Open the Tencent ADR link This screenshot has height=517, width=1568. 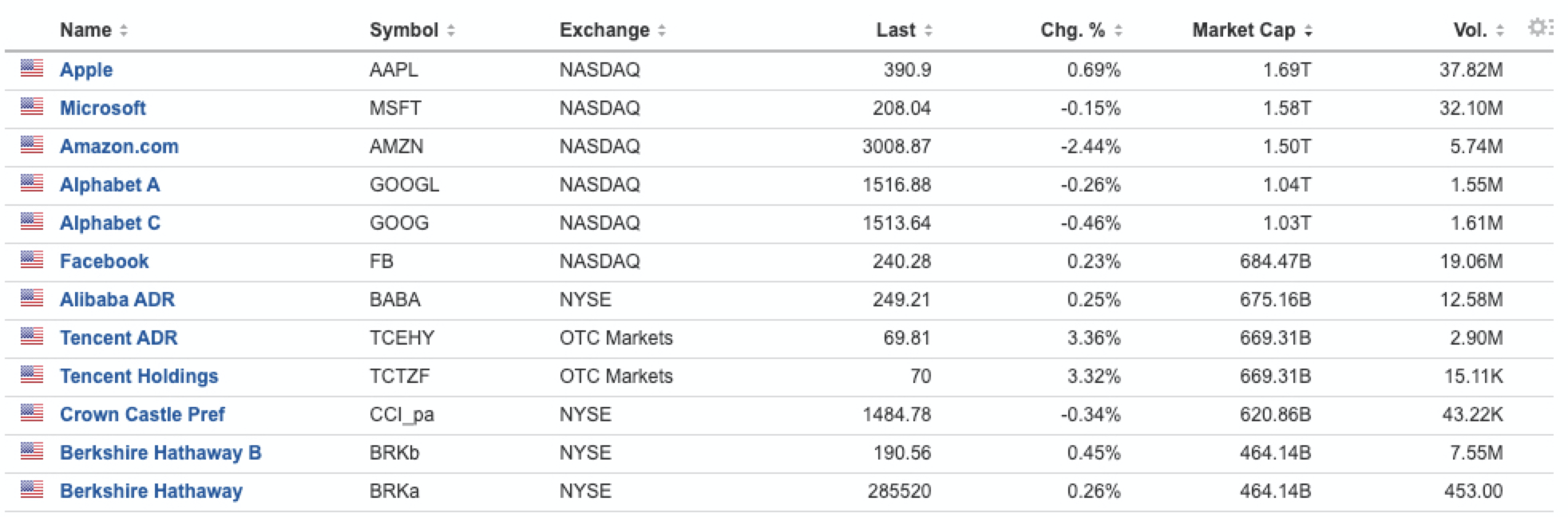point(119,337)
